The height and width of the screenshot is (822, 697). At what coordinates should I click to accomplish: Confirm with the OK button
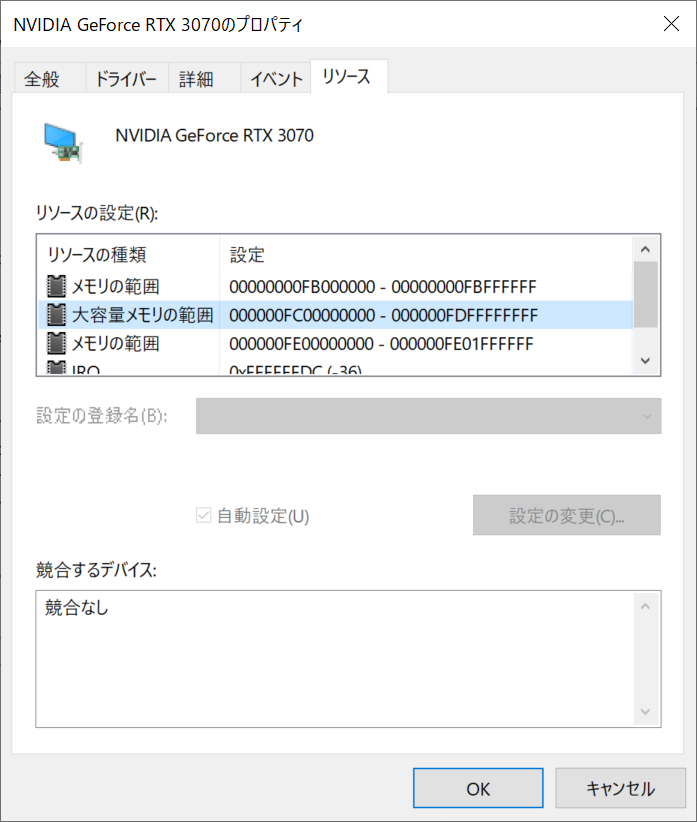[478, 788]
